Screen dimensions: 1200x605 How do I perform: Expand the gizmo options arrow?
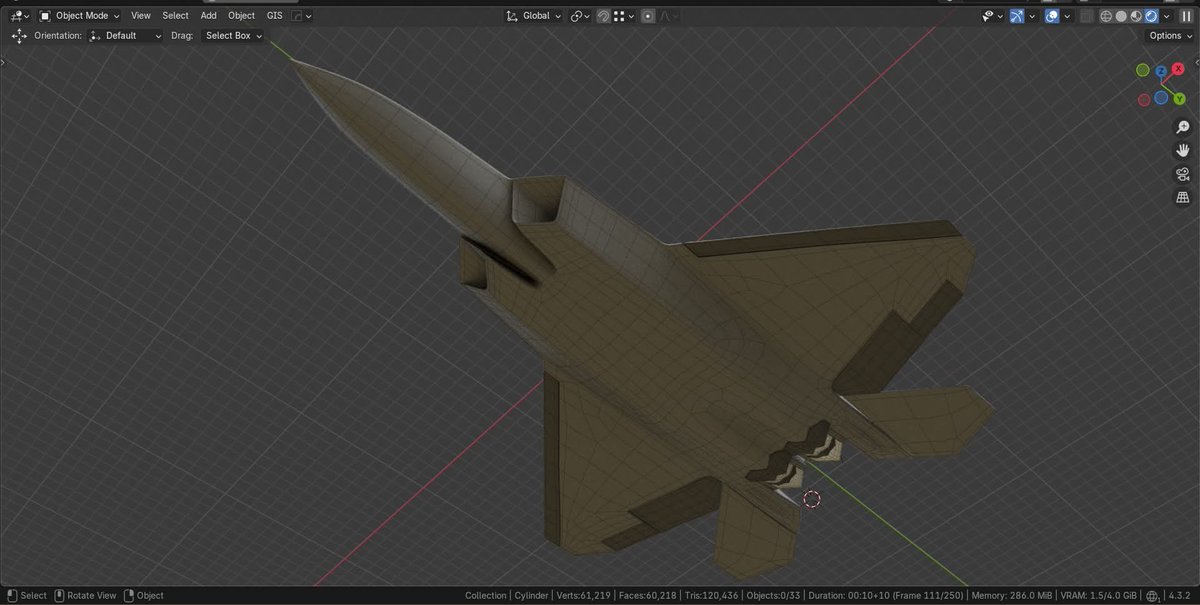1032,16
